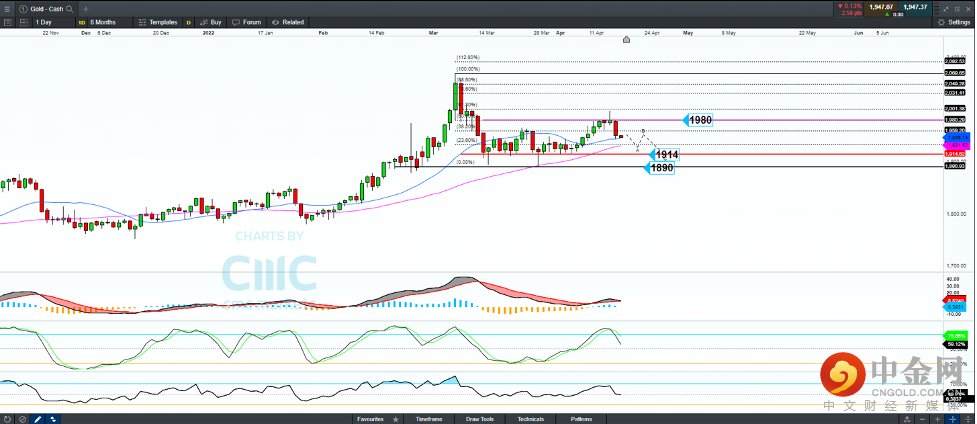977x424 pixels.
Task: Click the 24 Apr date on axis
Action: (652, 32)
